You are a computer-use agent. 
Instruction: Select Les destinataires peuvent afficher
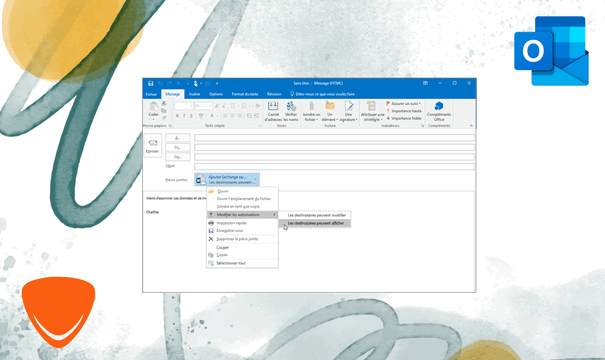(x=315, y=223)
